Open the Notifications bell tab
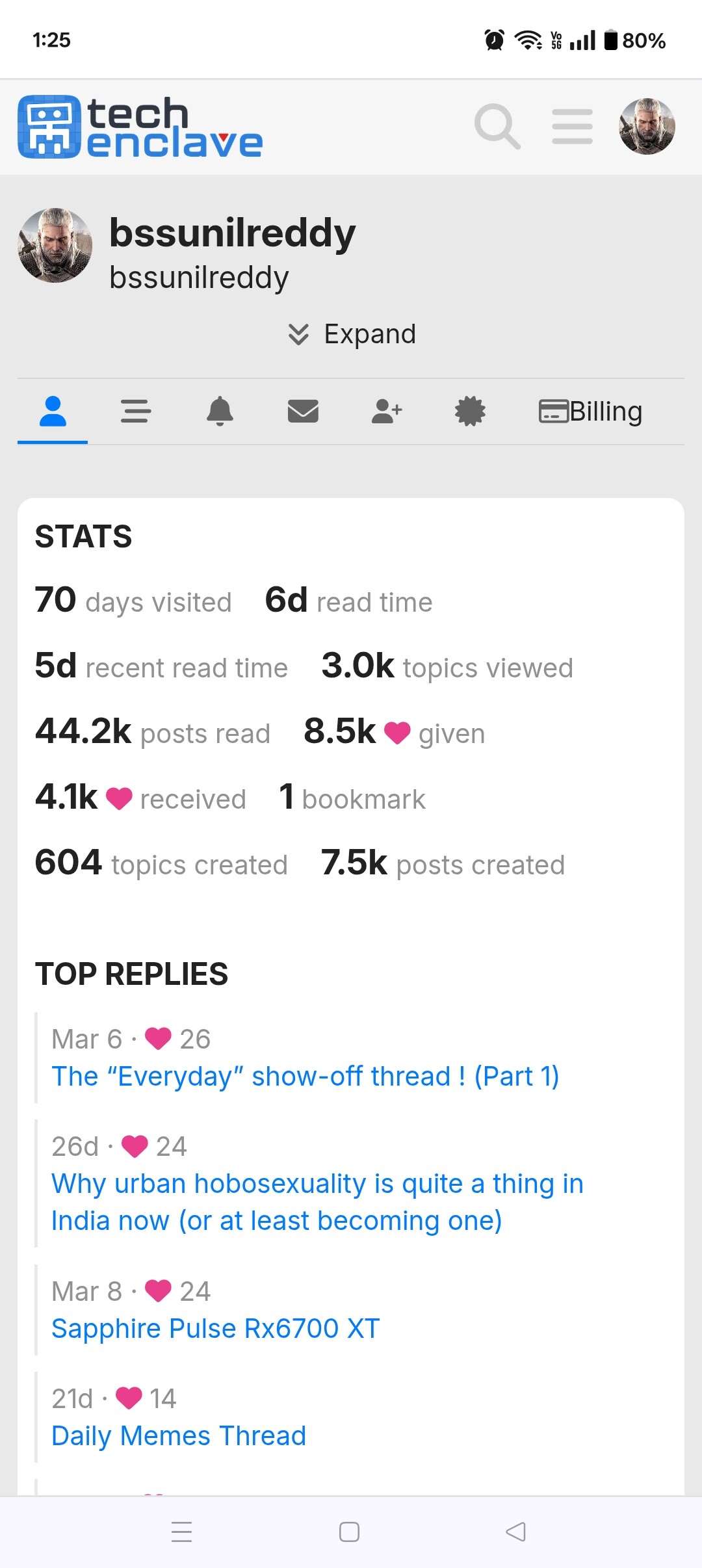Image resolution: width=702 pixels, height=1568 pixels. click(x=220, y=411)
